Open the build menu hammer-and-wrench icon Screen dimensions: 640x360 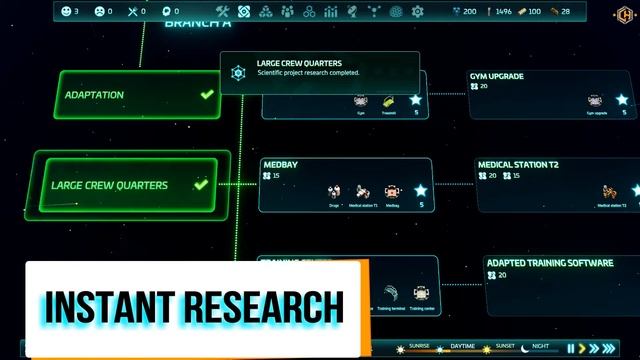click(x=222, y=11)
